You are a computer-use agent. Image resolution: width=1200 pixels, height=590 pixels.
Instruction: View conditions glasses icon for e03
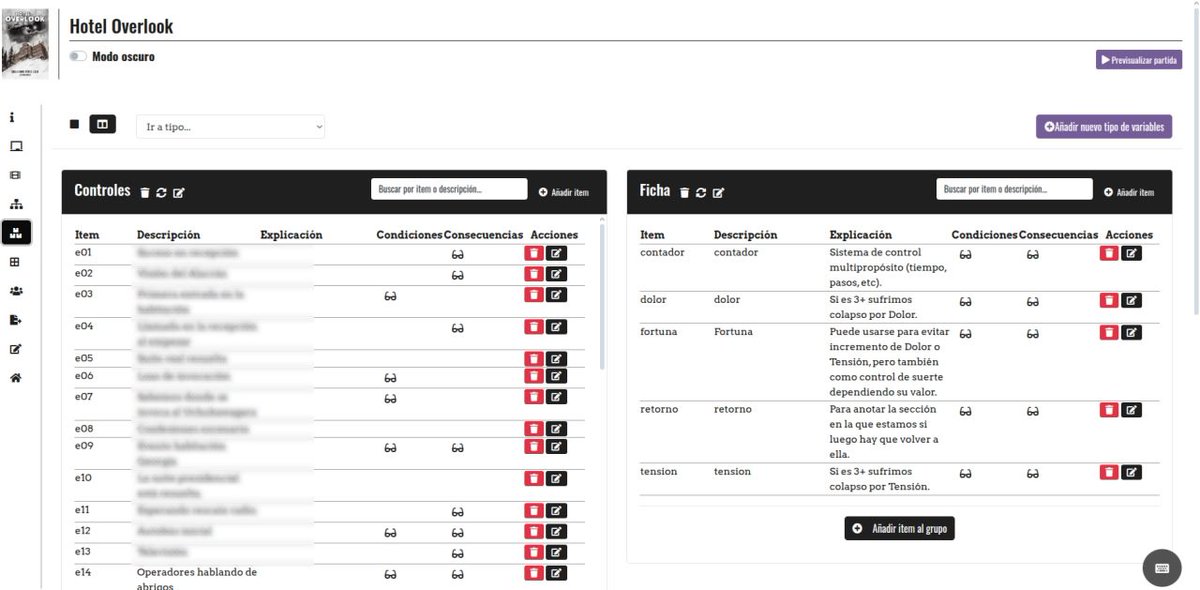click(390, 296)
